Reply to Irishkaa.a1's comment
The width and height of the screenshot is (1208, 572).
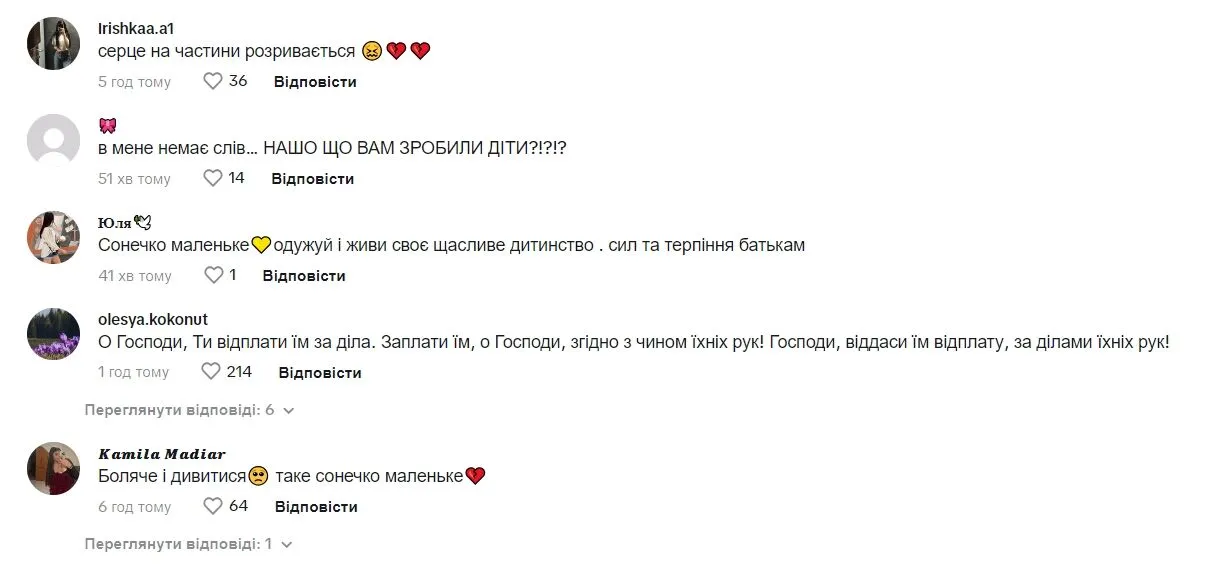(315, 82)
